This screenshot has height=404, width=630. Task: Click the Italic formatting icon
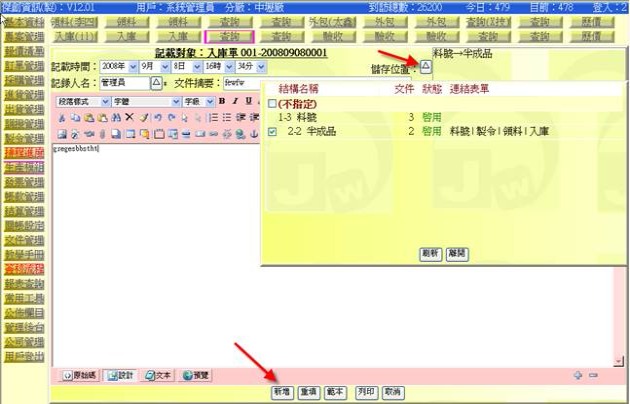coord(234,101)
